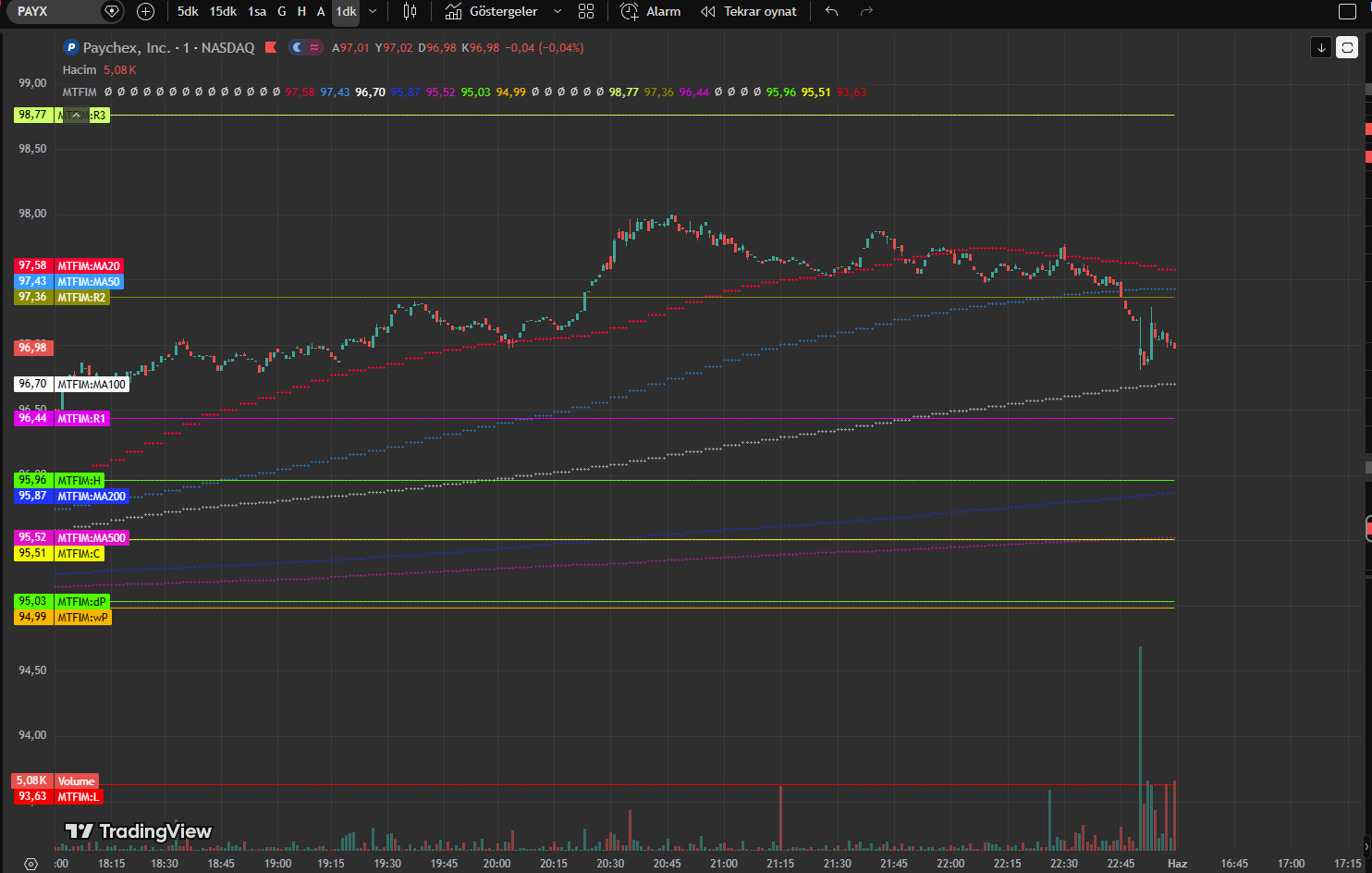Image resolution: width=1372 pixels, height=873 pixels.
Task: Create an alert with the Alarm button
Action: coord(651,12)
